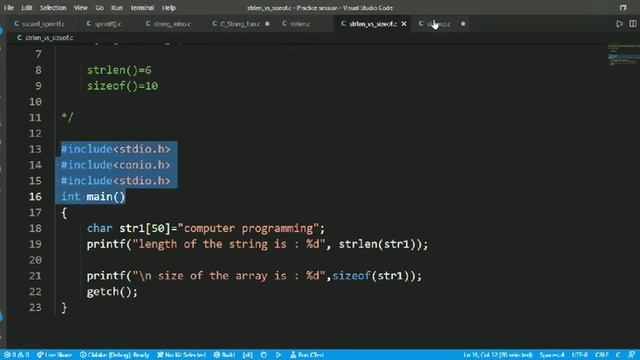640x360 pixels.
Task: Open the Go menu
Action: 99,8
